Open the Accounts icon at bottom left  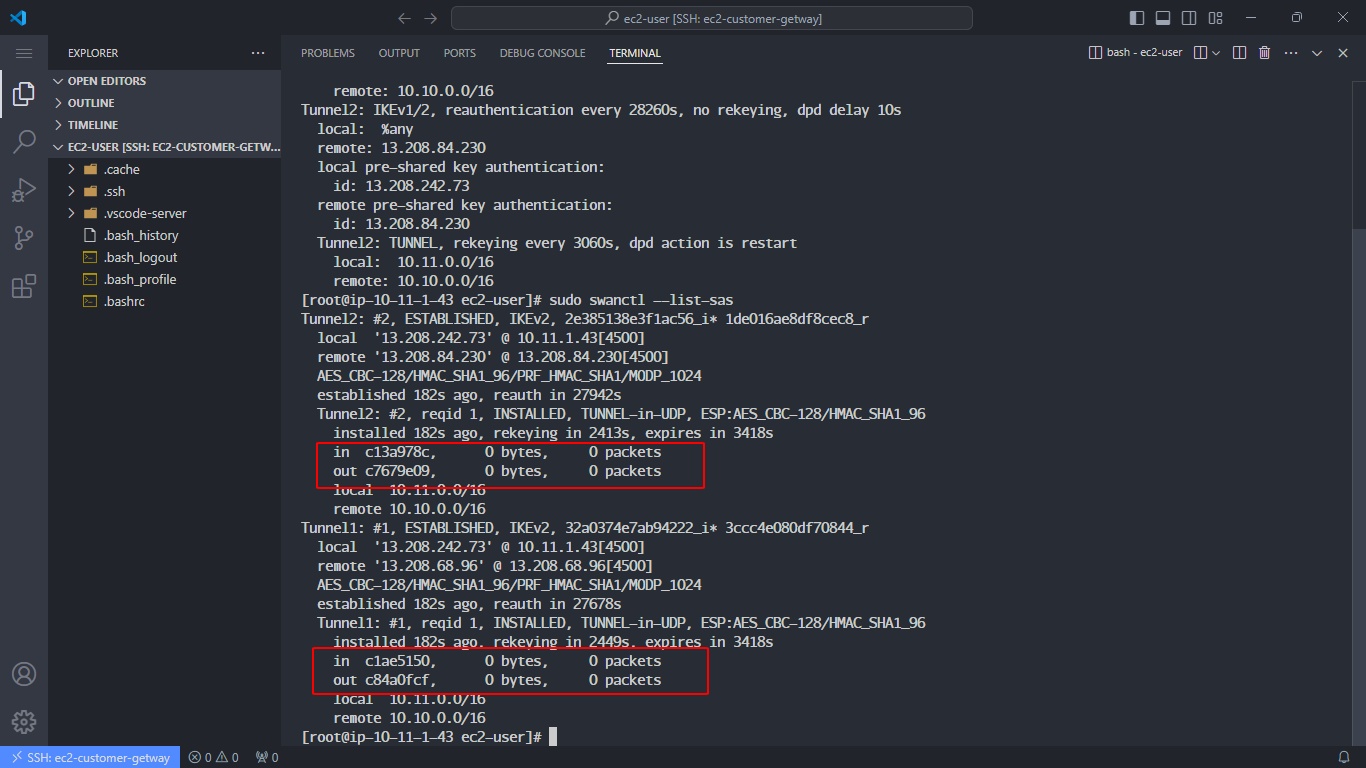point(24,674)
